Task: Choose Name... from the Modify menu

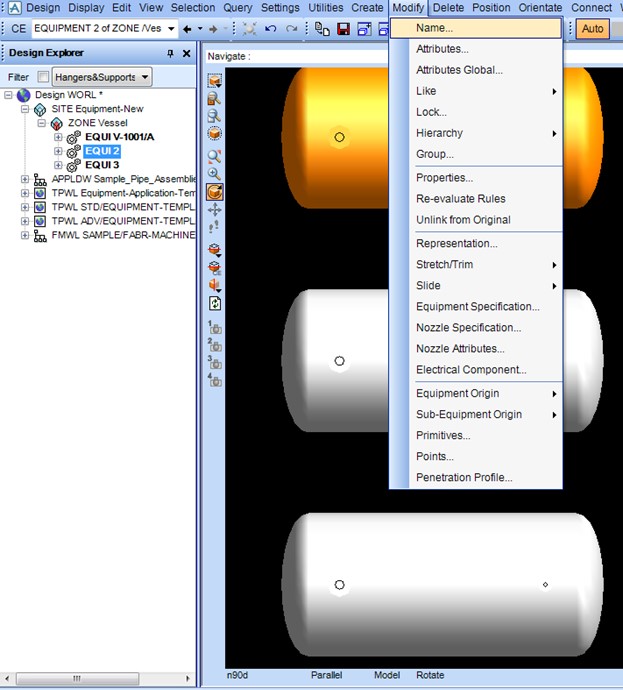Action: pos(434,28)
